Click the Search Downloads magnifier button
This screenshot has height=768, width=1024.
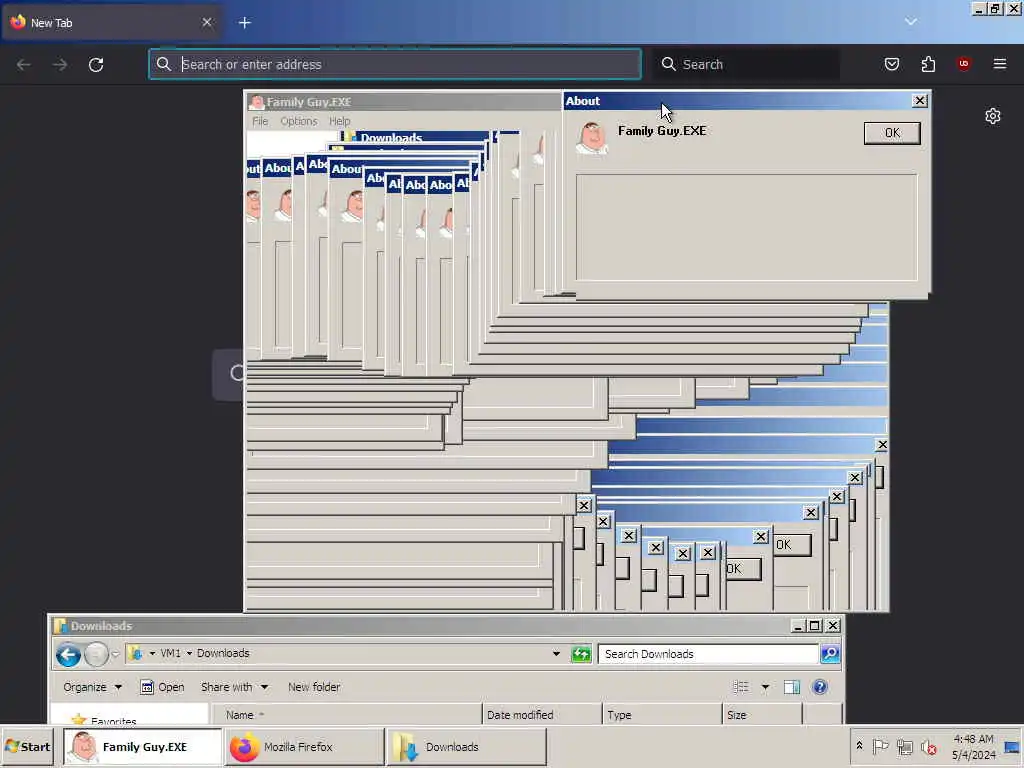tap(830, 654)
